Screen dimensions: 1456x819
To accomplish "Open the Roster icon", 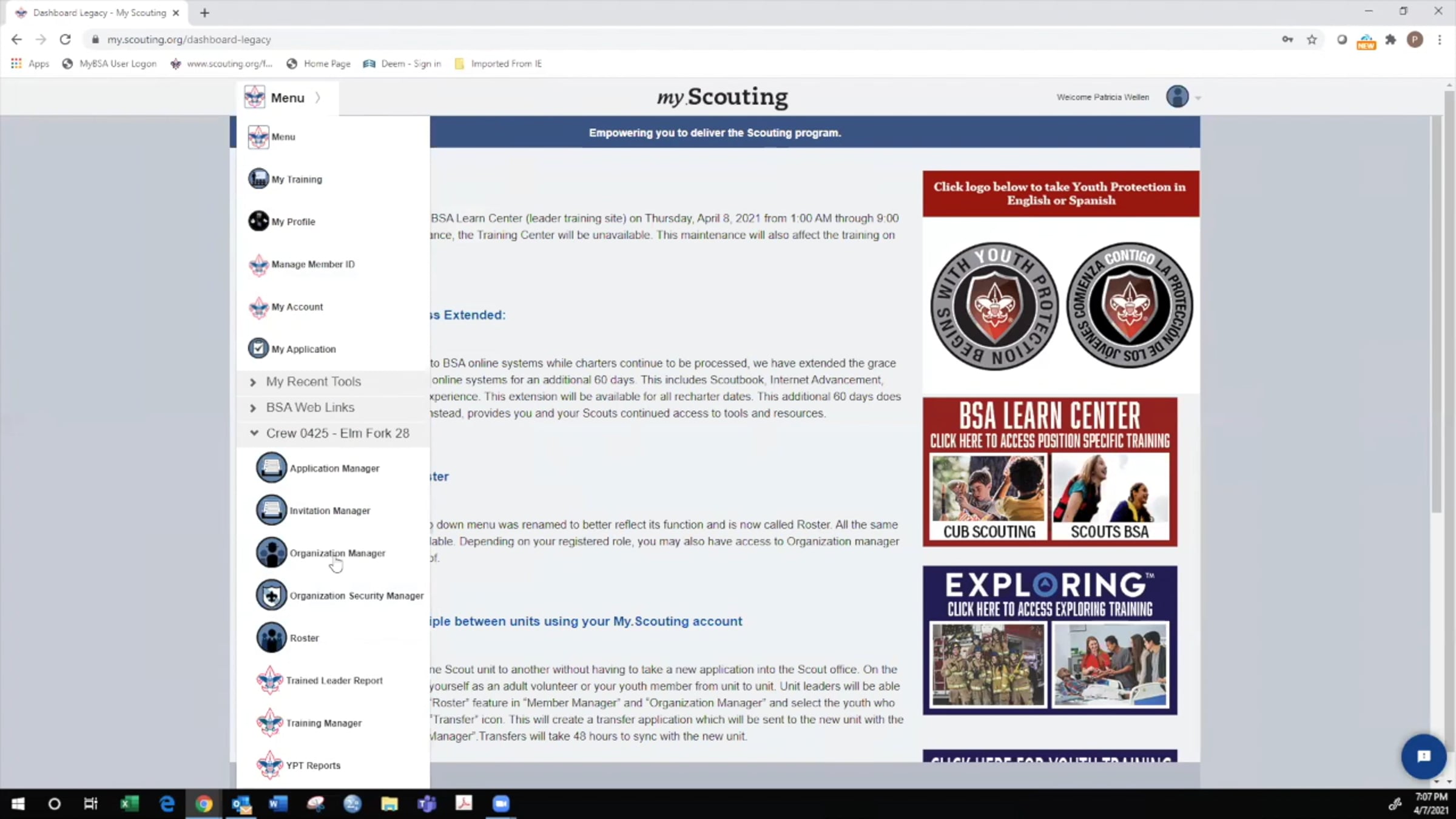I will pos(271,638).
